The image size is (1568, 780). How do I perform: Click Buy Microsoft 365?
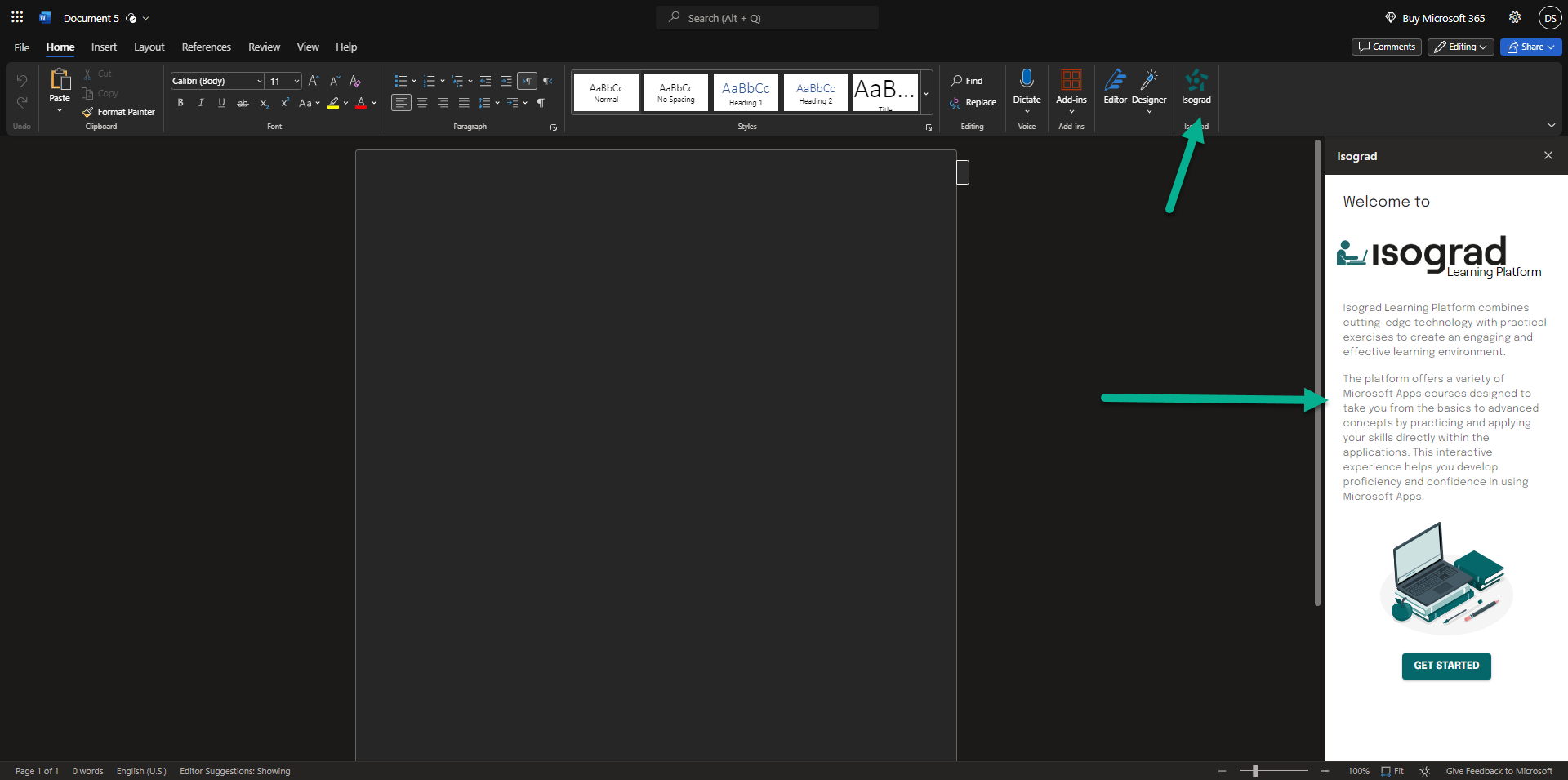pos(1435,18)
